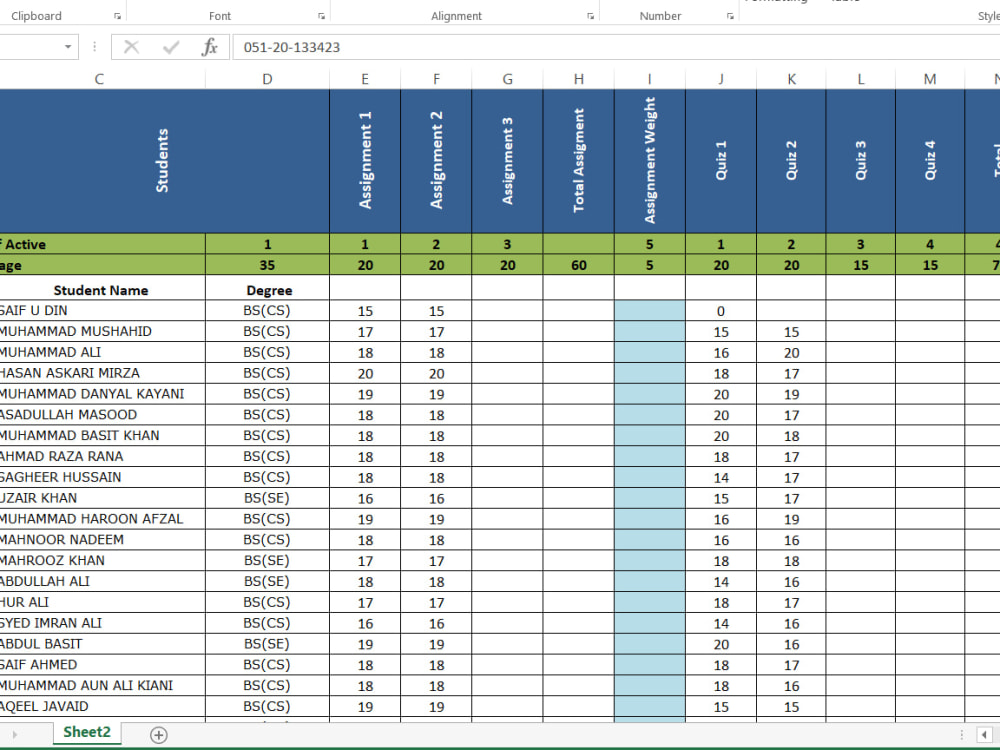The height and width of the screenshot is (750, 1000).
Task: Select the ASADULLAH MASOOD cell
Action: click(102, 415)
